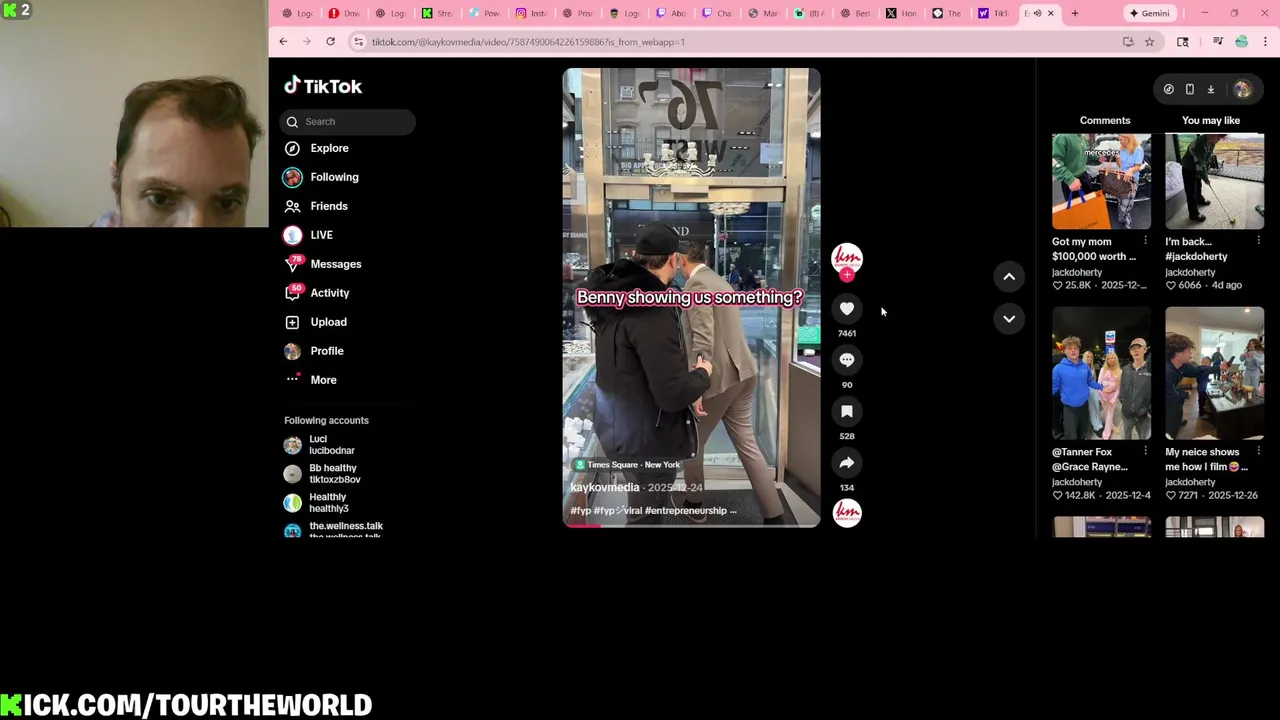1280x720 pixels.
Task: Open options menu for 'My neice shows' video
Action: pos(1258,452)
